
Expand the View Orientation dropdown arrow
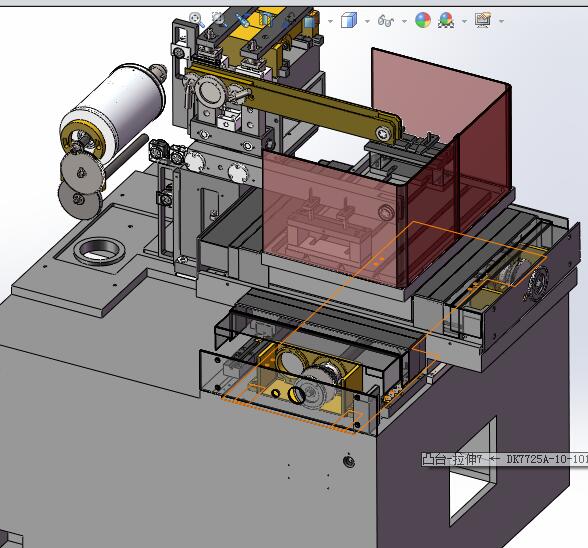[330, 21]
